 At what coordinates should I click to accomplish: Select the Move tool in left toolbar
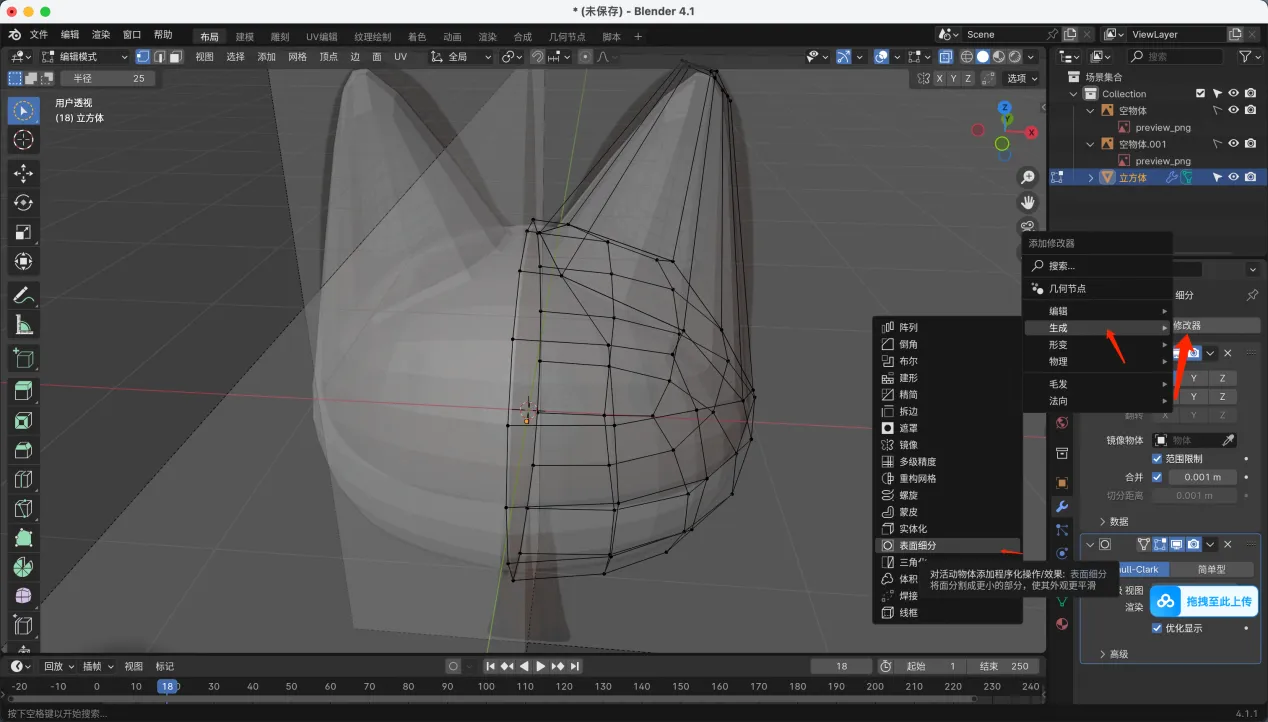point(24,174)
